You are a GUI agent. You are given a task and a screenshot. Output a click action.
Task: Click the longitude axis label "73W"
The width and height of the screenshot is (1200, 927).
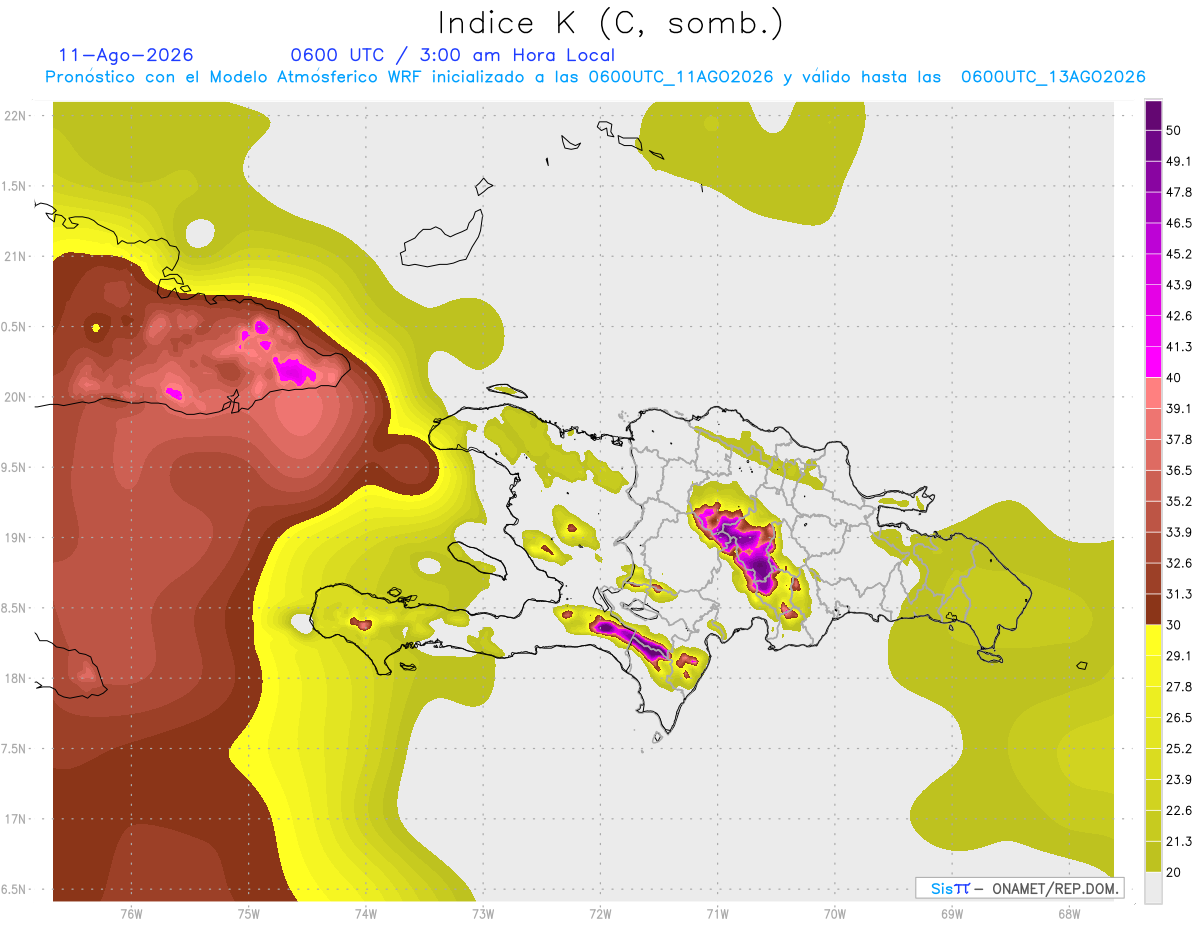point(483,914)
